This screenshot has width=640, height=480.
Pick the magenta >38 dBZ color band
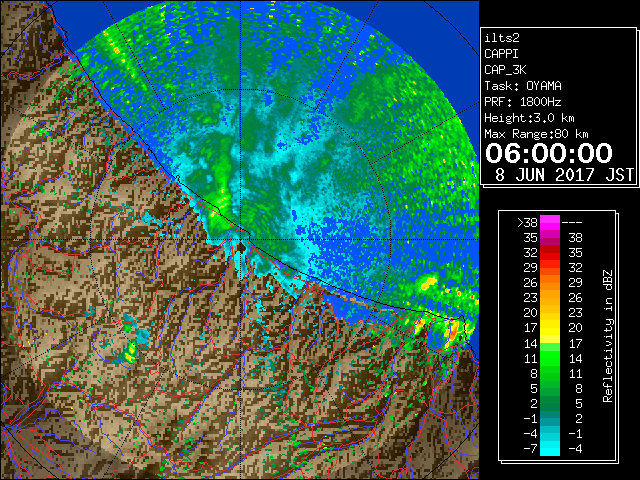point(550,223)
